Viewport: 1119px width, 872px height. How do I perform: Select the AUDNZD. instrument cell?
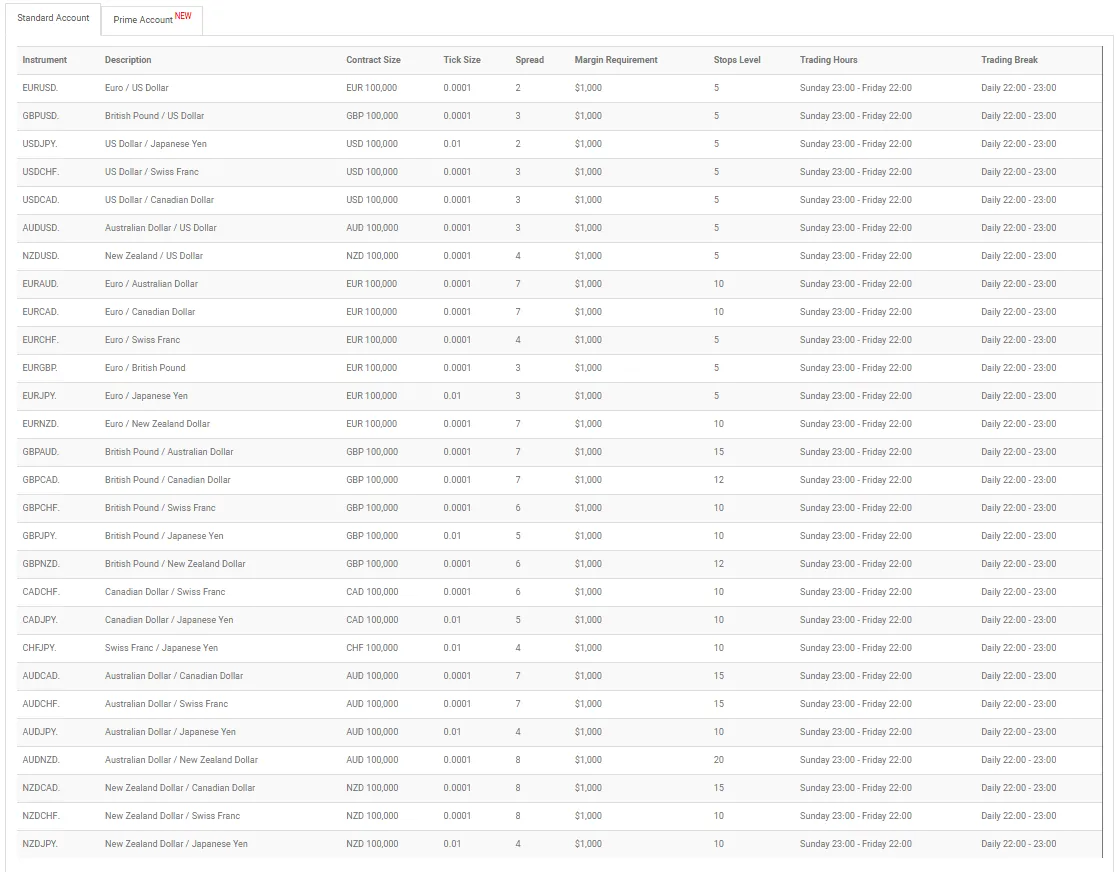click(40, 760)
